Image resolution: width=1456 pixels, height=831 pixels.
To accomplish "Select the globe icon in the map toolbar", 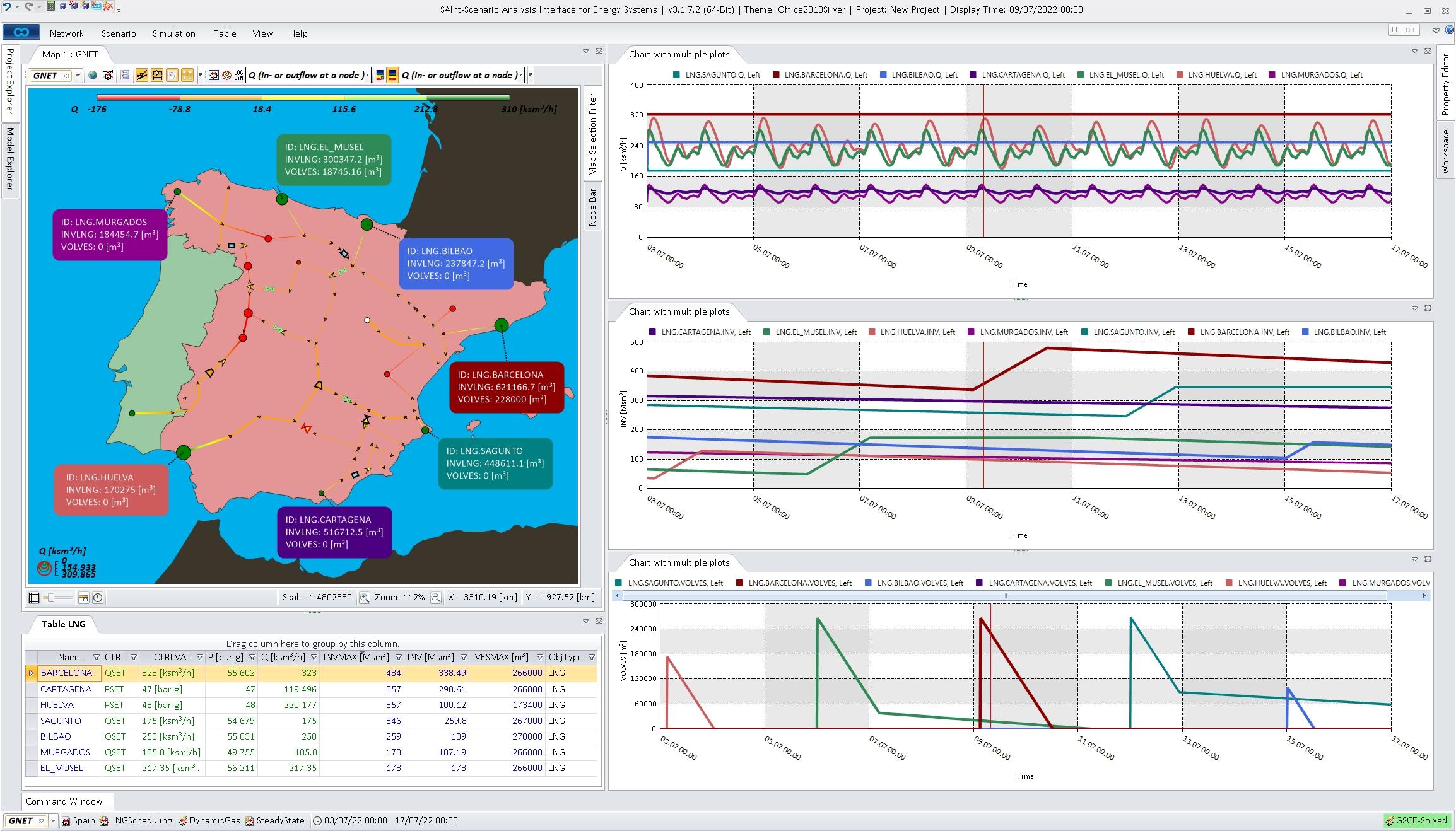I will [x=92, y=75].
